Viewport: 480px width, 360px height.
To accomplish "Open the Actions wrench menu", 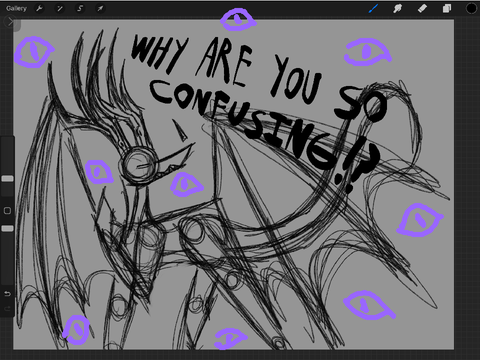I will (x=39, y=9).
